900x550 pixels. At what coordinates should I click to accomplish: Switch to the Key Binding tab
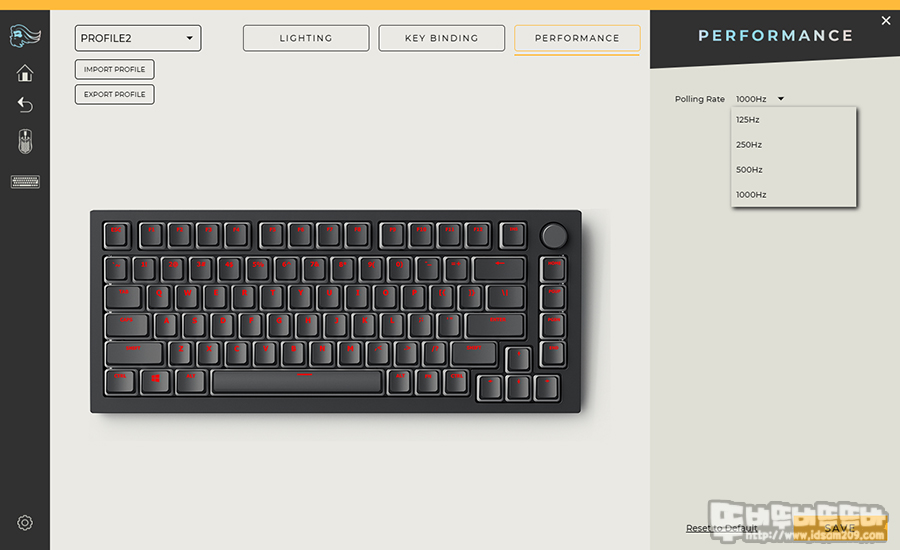click(x=441, y=38)
